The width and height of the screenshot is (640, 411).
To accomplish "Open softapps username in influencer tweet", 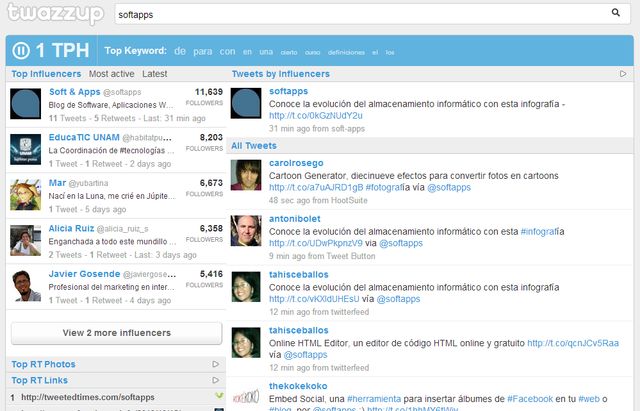I will 289,91.
